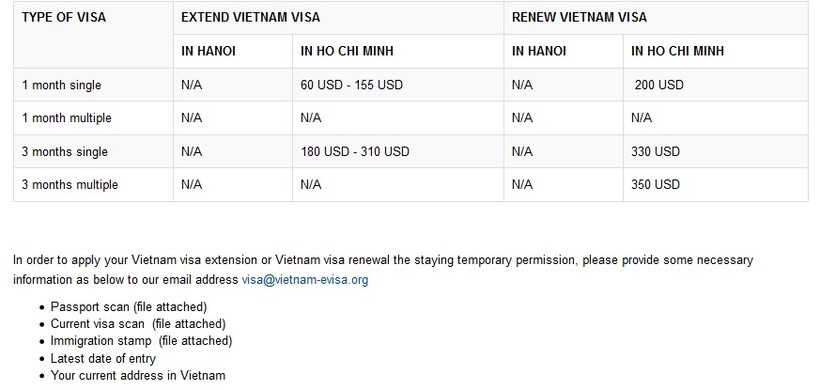The width and height of the screenshot is (820, 390).
Task: Click the Passport scan list item
Action: [x=129, y=307]
